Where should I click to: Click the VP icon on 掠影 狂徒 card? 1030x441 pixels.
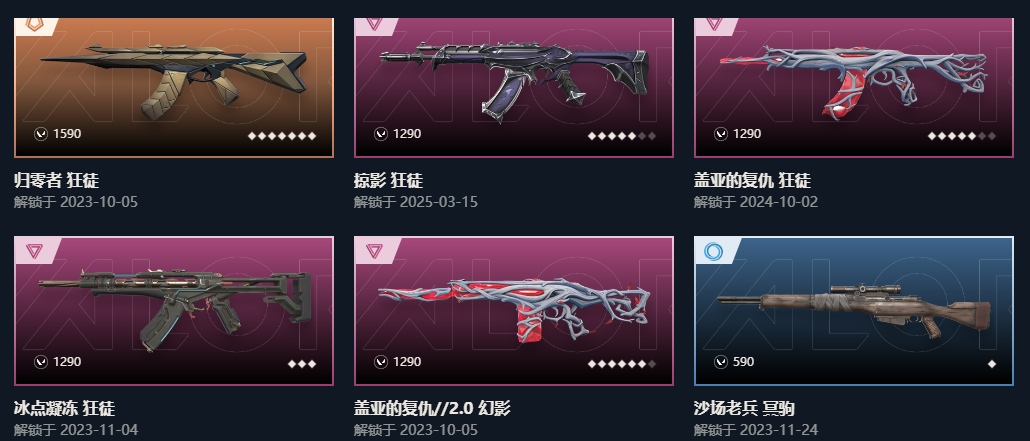[381, 134]
